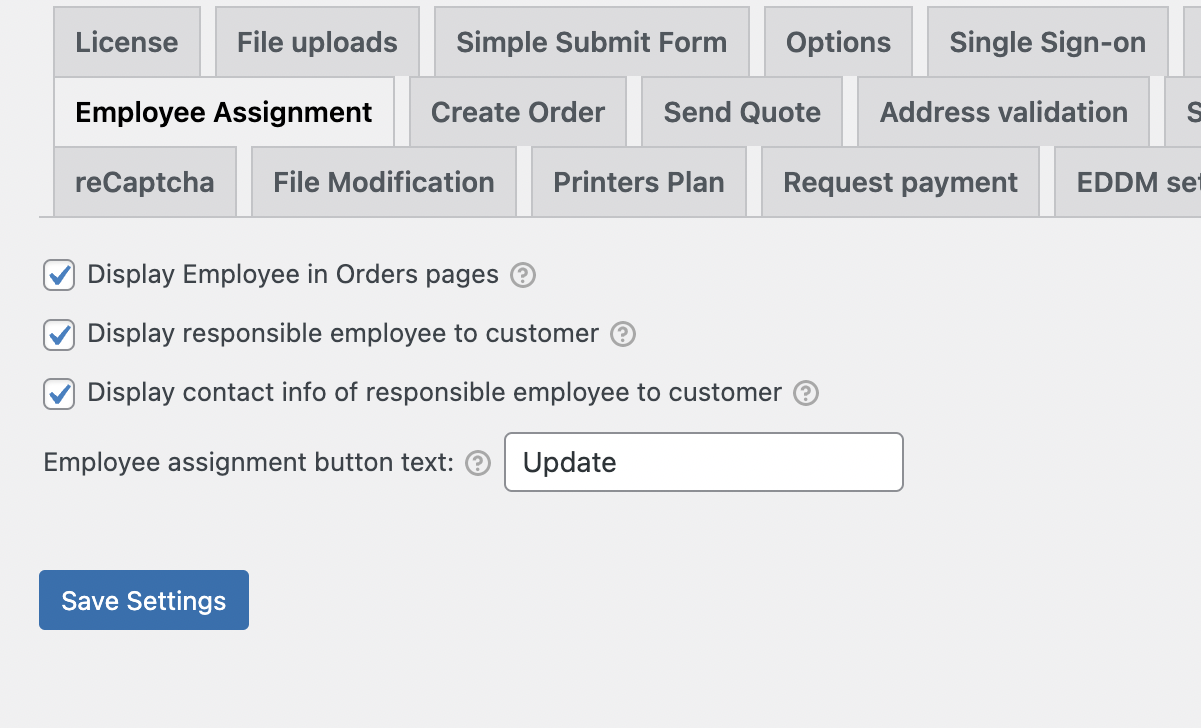Viewport: 1201px width, 728px height.
Task: Open the Printers Plan tab
Action: 638,182
